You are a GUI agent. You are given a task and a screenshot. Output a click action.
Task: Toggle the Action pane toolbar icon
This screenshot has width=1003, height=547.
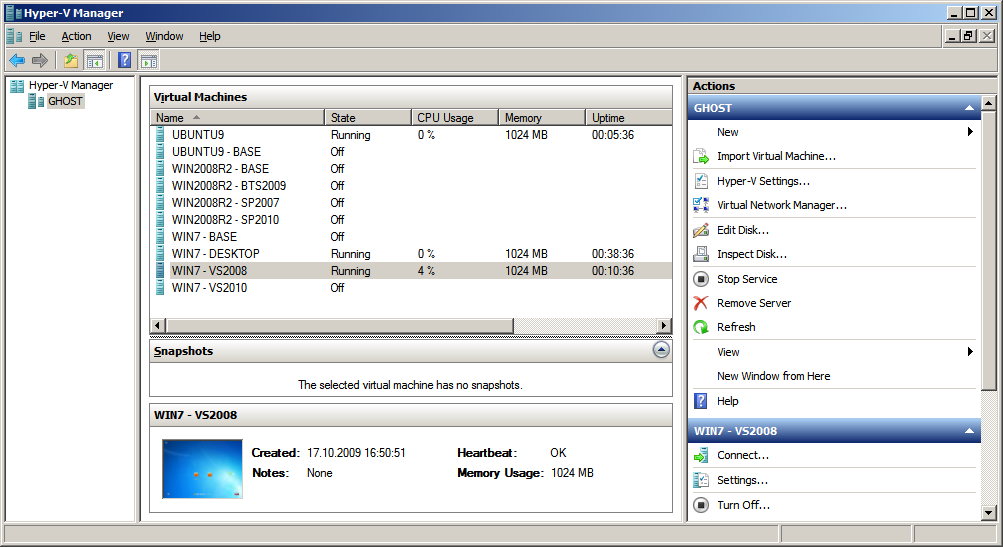click(148, 61)
